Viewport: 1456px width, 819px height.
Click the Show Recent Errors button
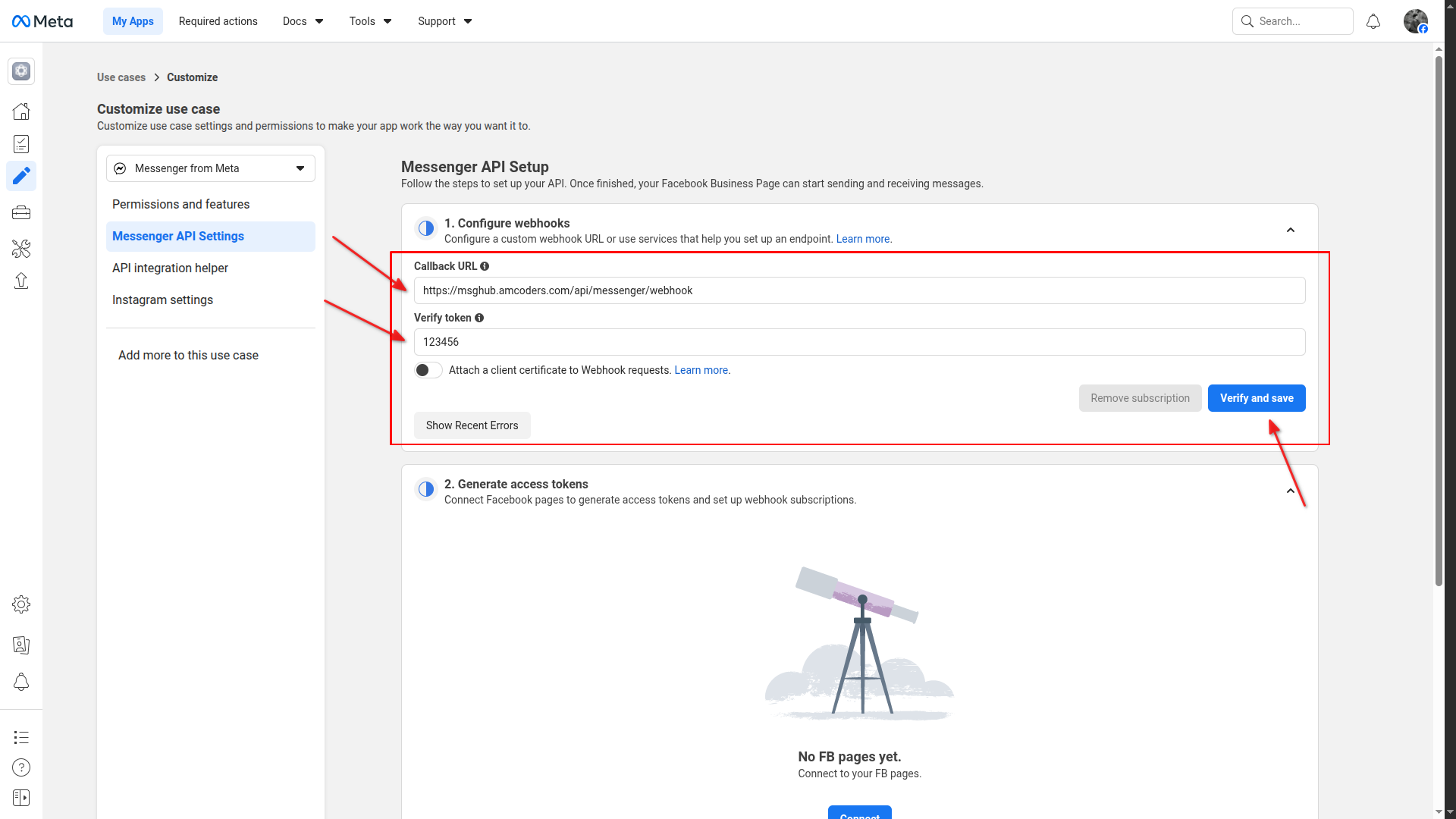point(472,425)
